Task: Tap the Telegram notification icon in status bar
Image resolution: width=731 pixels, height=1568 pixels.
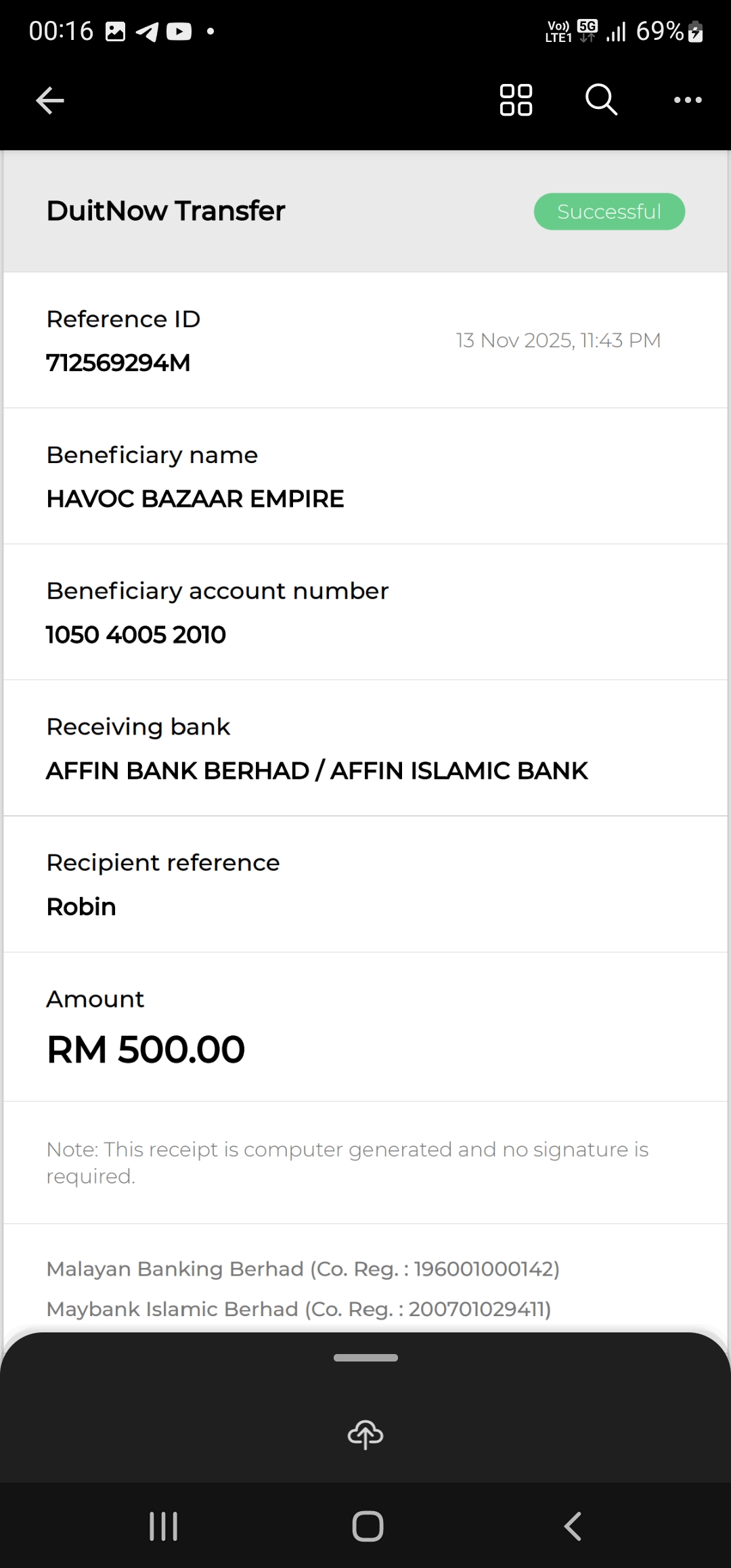Action: point(147,32)
